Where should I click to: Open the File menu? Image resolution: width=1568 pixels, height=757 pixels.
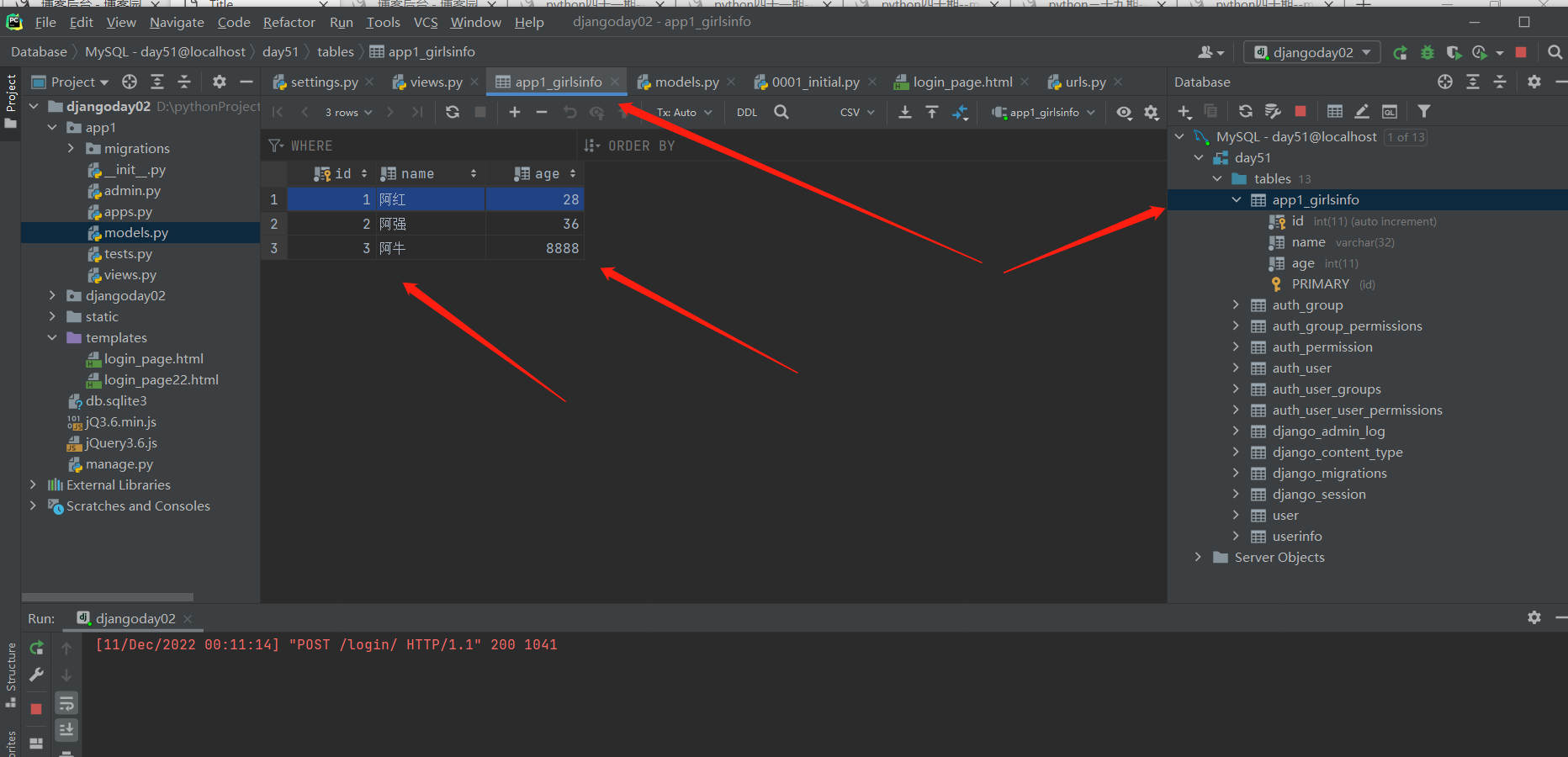click(45, 22)
